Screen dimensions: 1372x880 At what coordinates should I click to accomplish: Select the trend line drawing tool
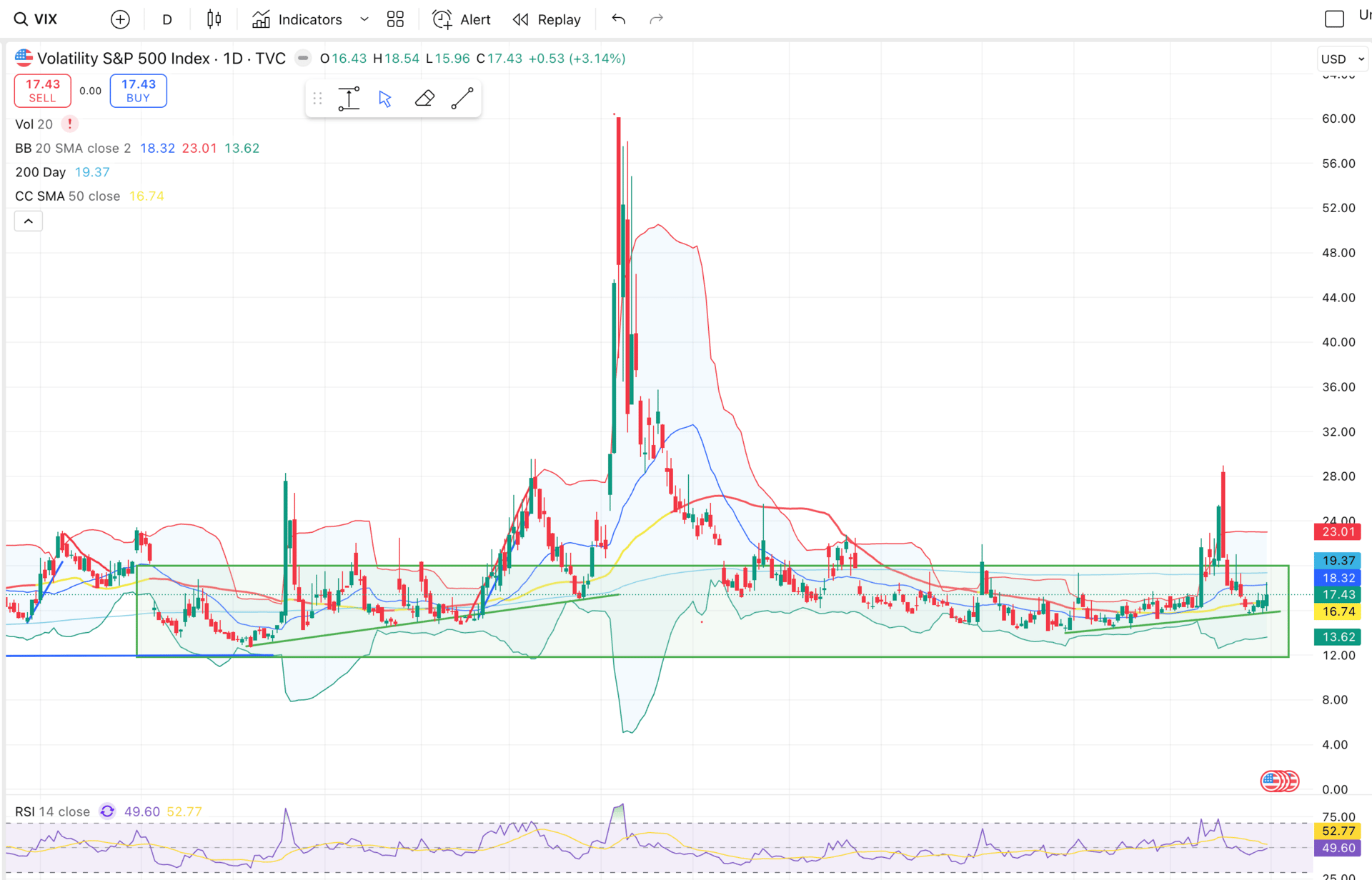pos(462,99)
